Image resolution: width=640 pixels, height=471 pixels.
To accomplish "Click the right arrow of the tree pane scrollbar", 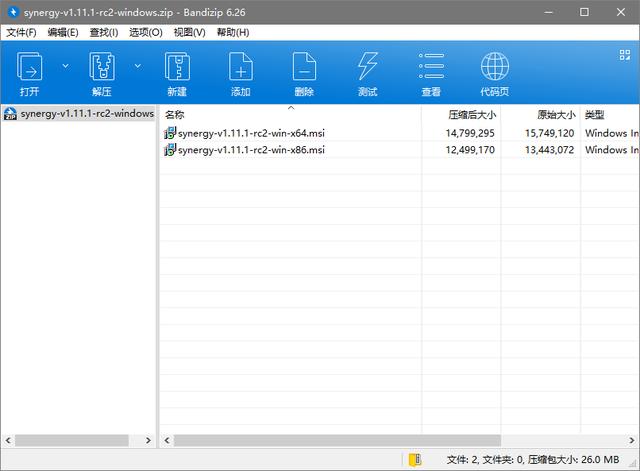I will point(148,440).
